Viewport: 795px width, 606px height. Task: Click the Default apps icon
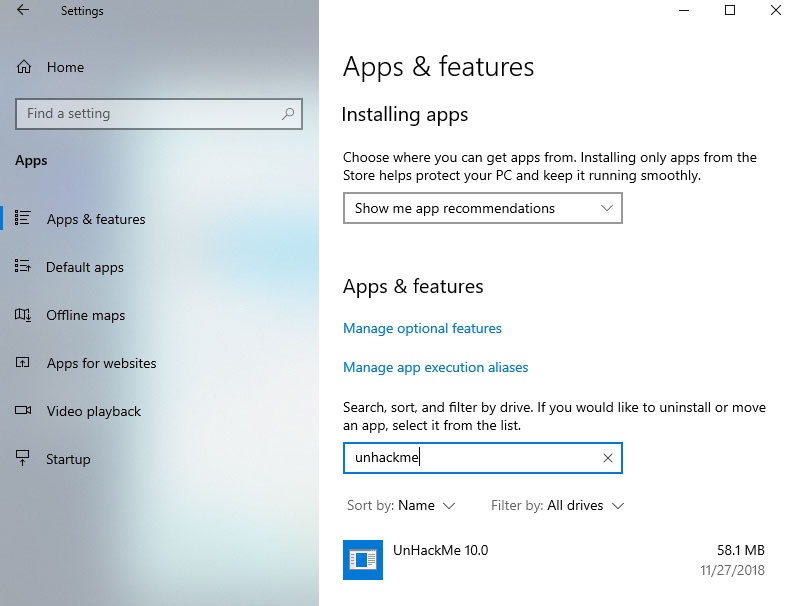(22, 266)
